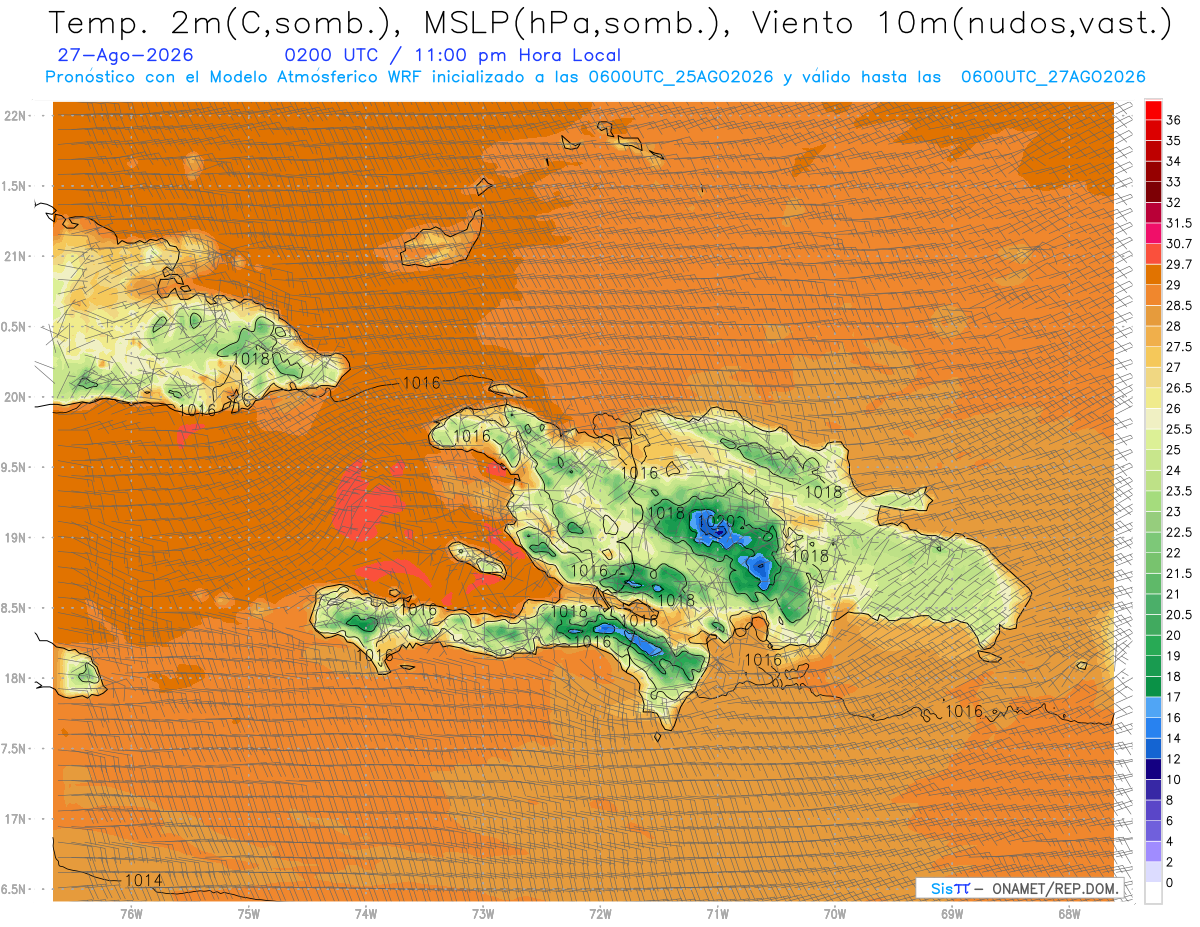This screenshot has height=927, width=1200.
Task: Click the initialization time "0600UTC_25AGO2026"
Action: click(x=681, y=77)
